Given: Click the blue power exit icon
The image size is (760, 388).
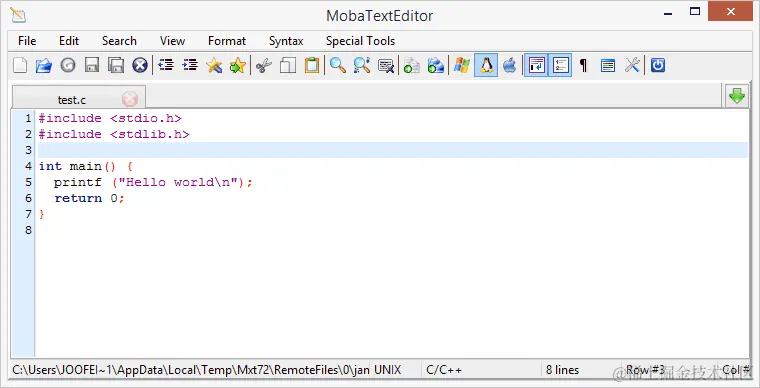Looking at the screenshot, I should click(658, 65).
